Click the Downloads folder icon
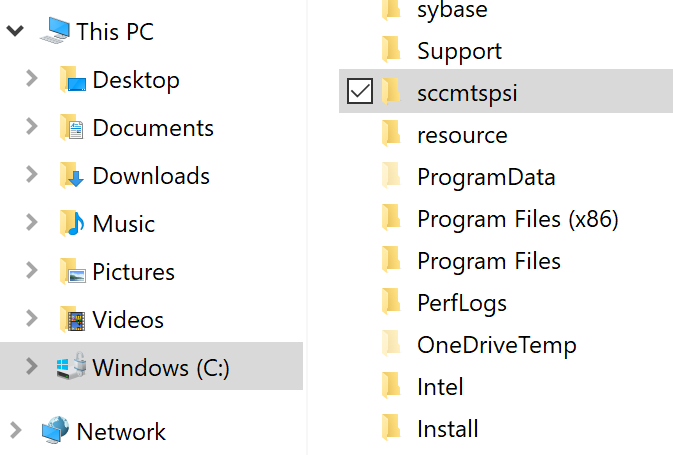673x455 pixels. tap(72, 176)
